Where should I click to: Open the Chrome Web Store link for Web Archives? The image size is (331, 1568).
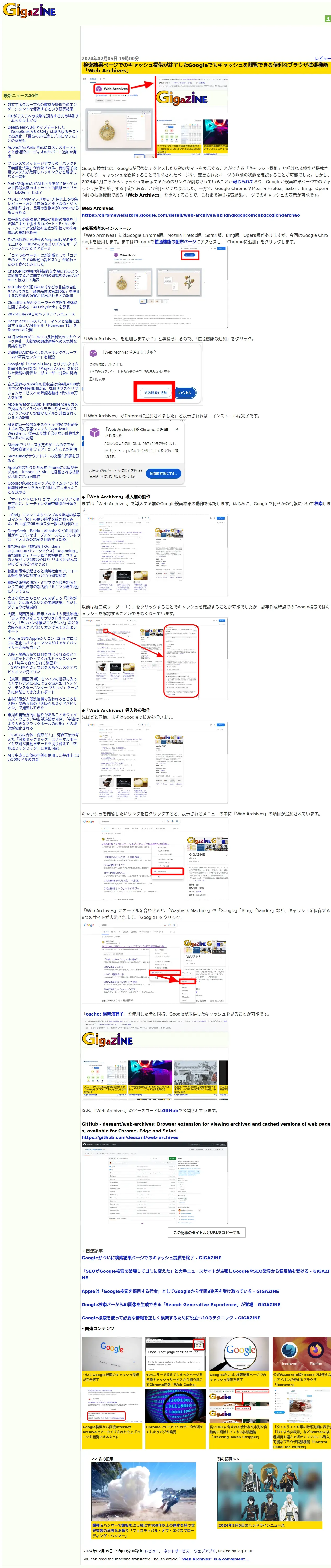point(191,215)
